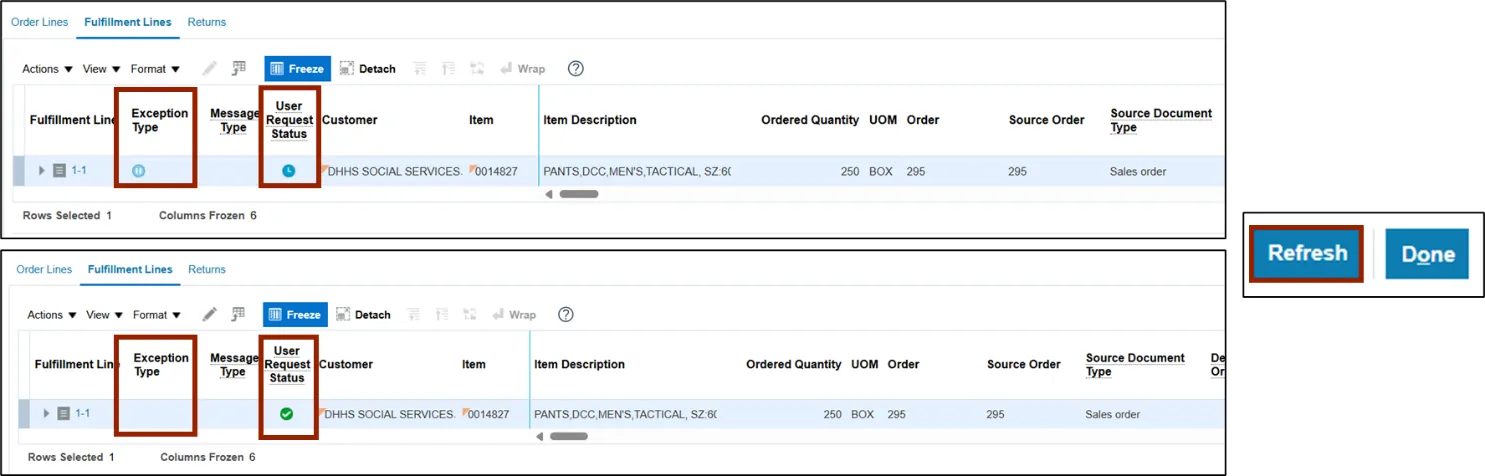Click Rows Selected 1 text in bottom panel
This screenshot has width=1485, height=476.
pos(71,457)
